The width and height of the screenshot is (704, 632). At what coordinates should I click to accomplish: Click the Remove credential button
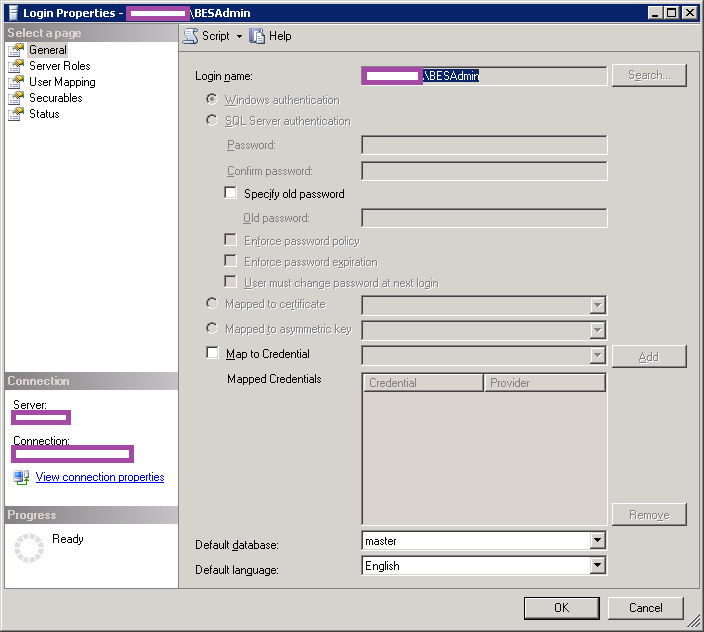649,514
